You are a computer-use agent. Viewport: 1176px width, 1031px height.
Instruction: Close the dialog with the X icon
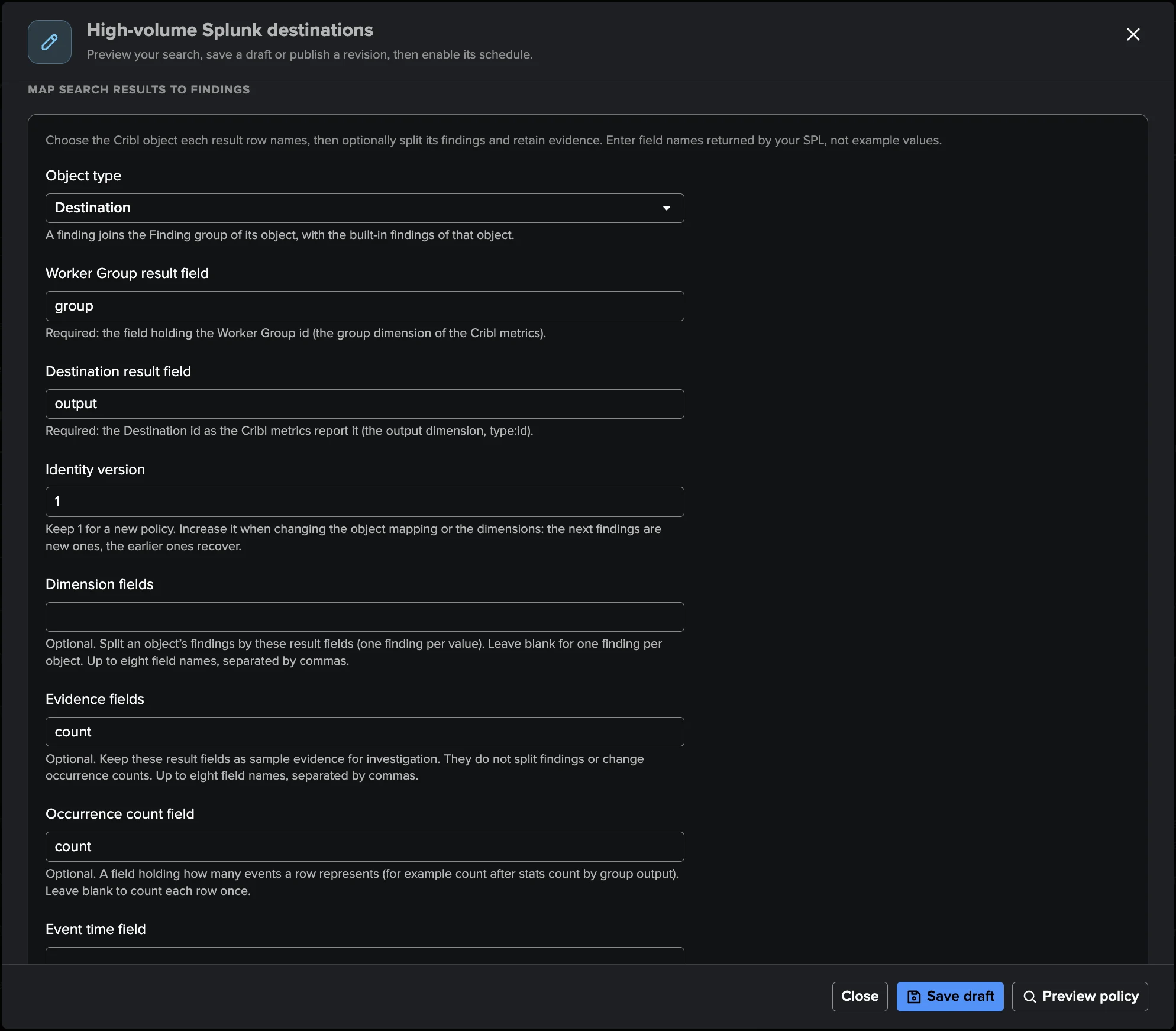pos(1133,34)
